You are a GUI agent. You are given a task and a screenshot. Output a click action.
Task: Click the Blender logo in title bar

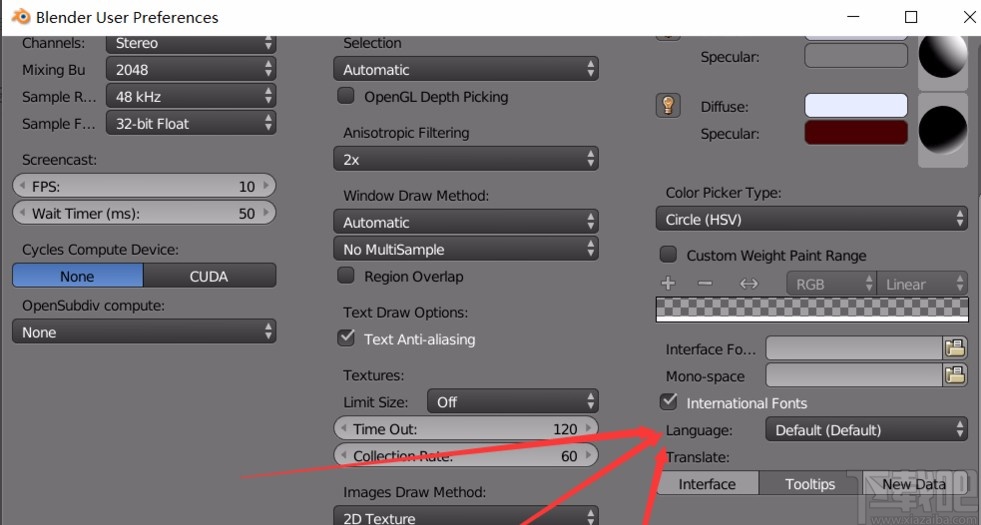tap(21, 17)
